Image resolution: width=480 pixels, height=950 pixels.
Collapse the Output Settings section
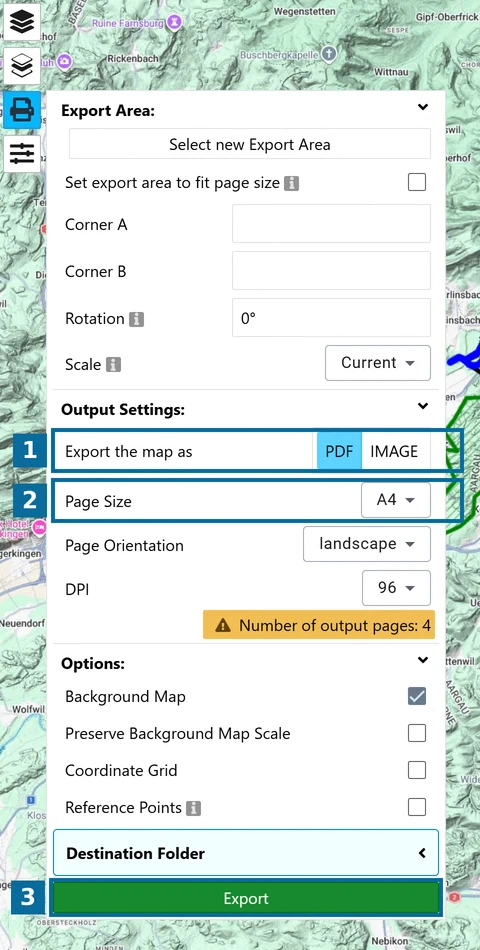423,407
